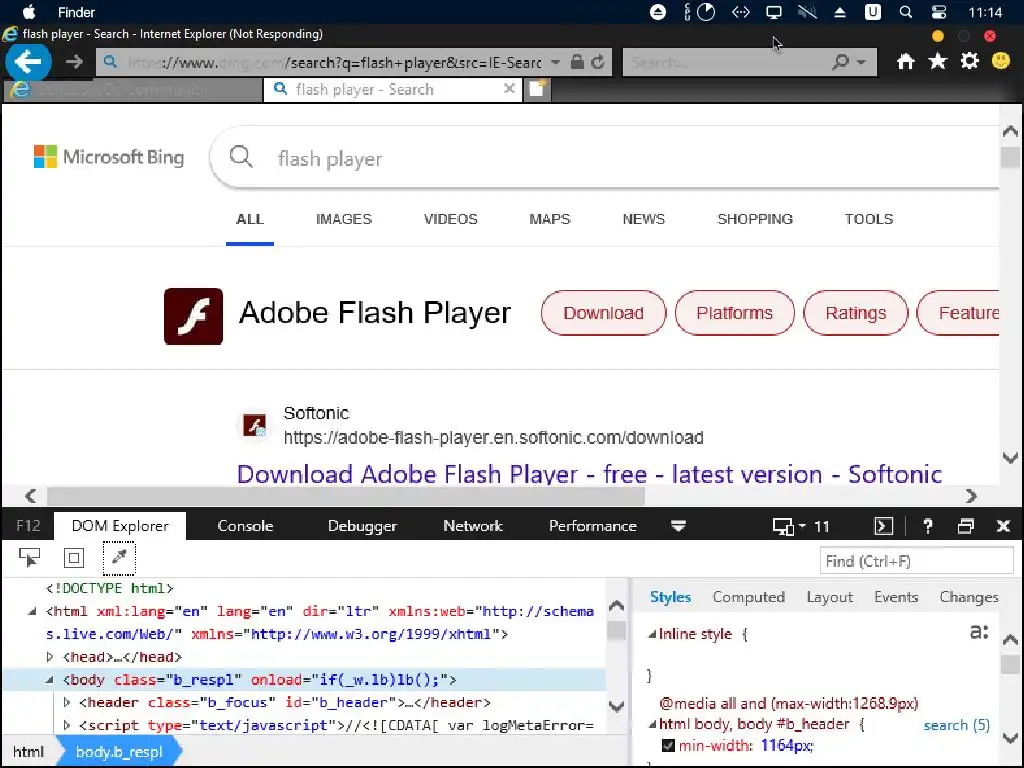Click the smiley feedback icon

tap(1000, 61)
